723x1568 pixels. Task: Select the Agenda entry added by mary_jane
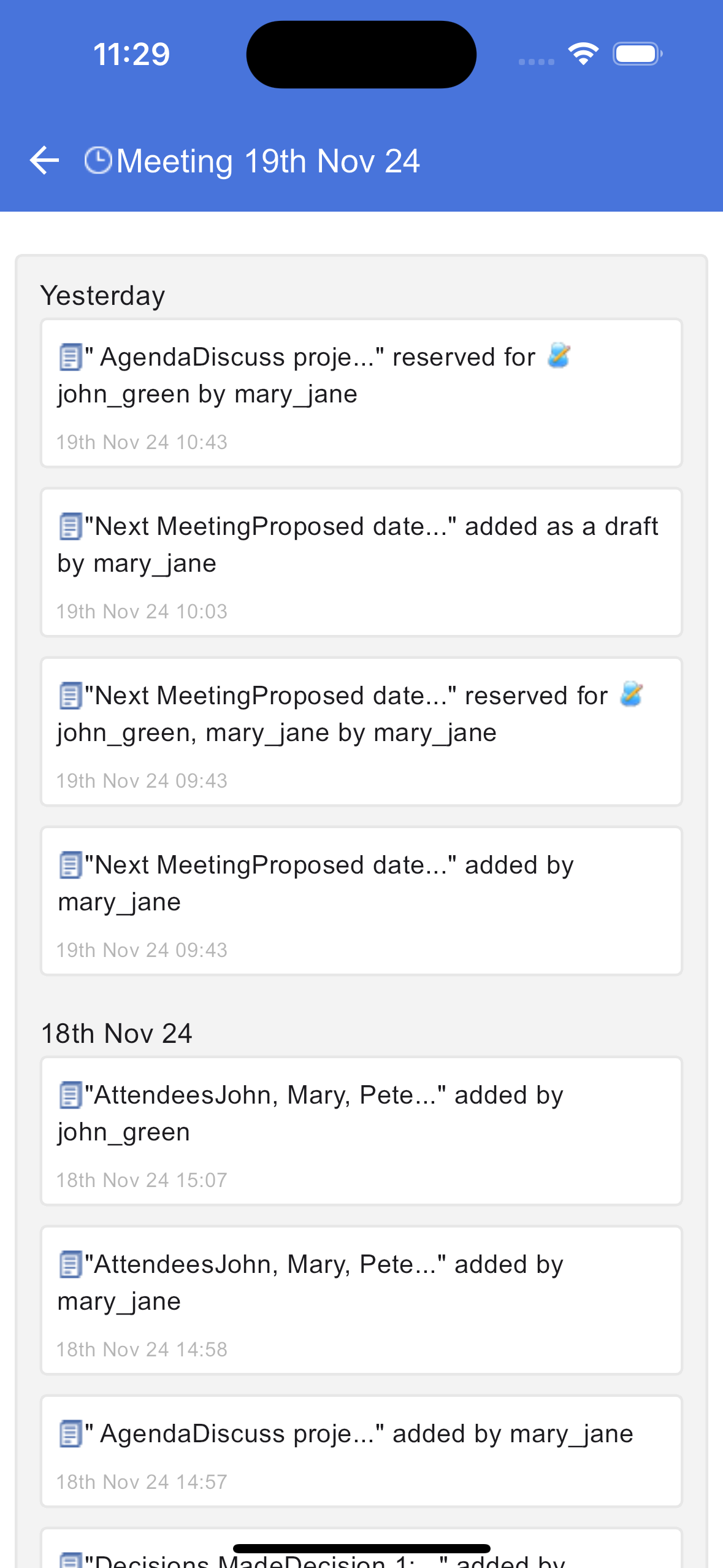click(x=361, y=1451)
